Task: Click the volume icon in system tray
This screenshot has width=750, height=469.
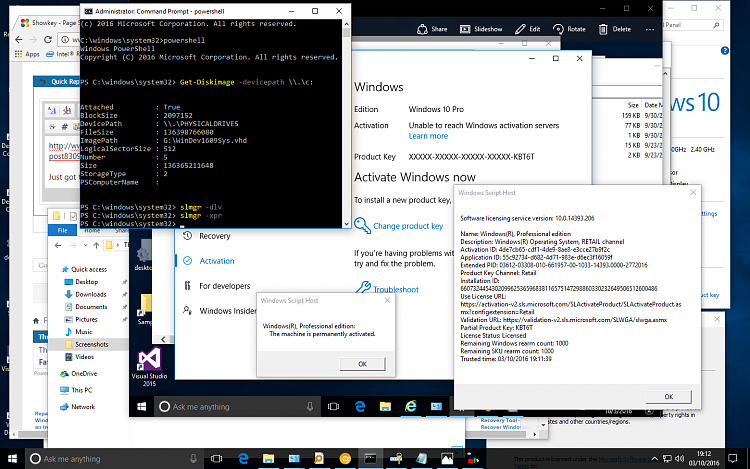Action: click(x=679, y=459)
